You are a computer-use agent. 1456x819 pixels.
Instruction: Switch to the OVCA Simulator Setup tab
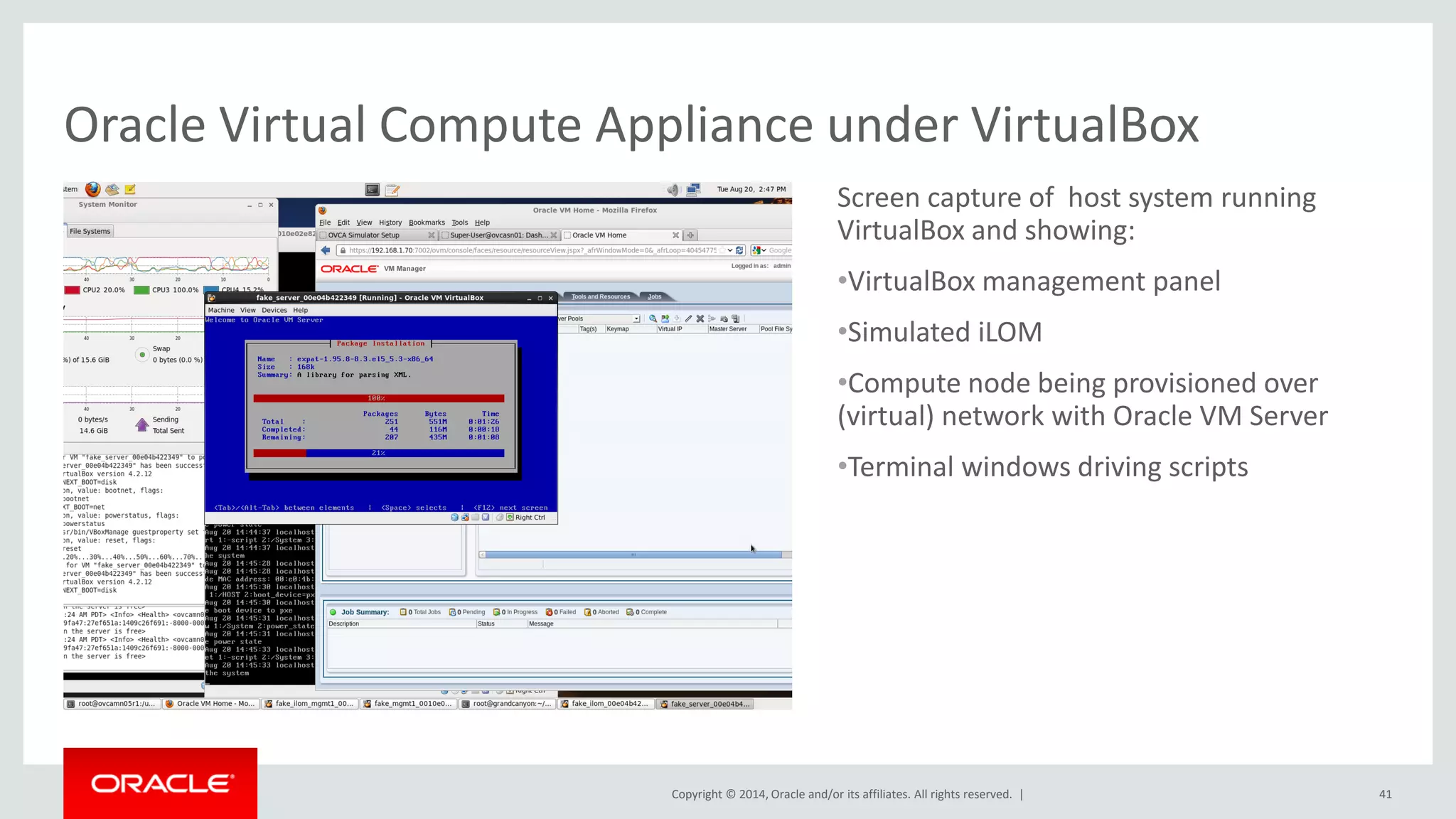(363, 235)
